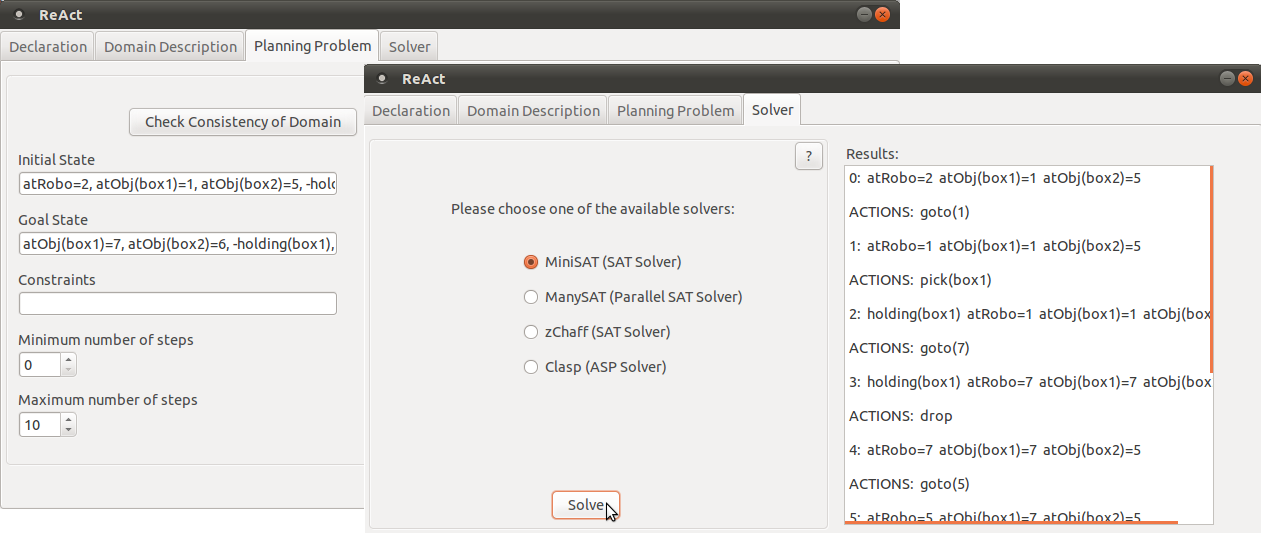Focus the Goal State input field
Viewport: 1261px width, 533px height.
pyautogui.click(x=178, y=244)
